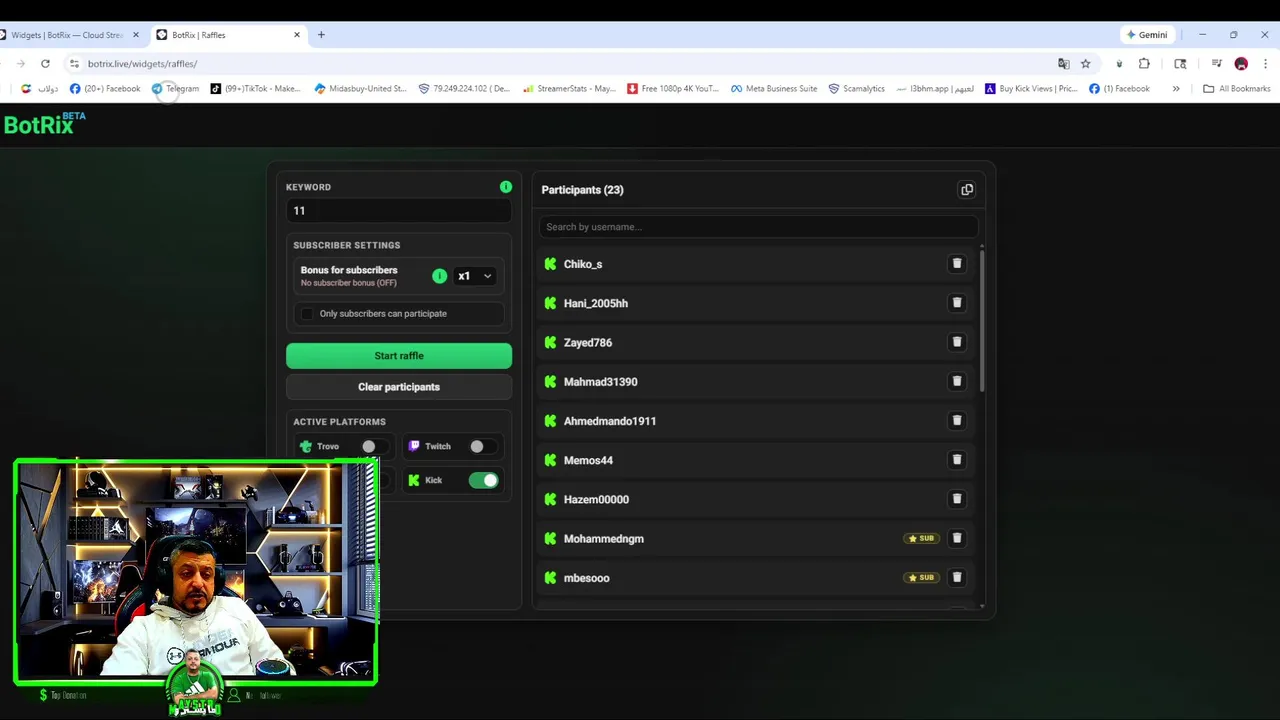Click trash icon on mbesooo row
The width and height of the screenshot is (1280, 720).
pyautogui.click(x=957, y=577)
